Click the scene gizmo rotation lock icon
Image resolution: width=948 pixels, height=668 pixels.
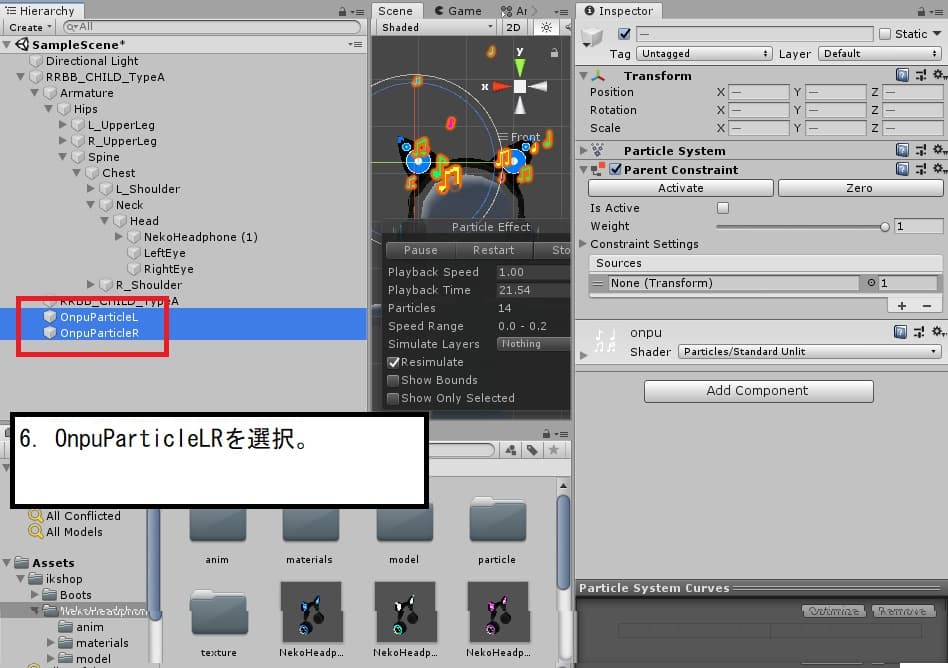coord(554,53)
